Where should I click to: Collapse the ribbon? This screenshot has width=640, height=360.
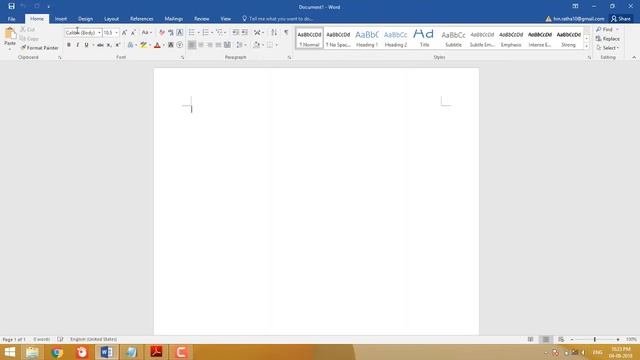(634, 58)
